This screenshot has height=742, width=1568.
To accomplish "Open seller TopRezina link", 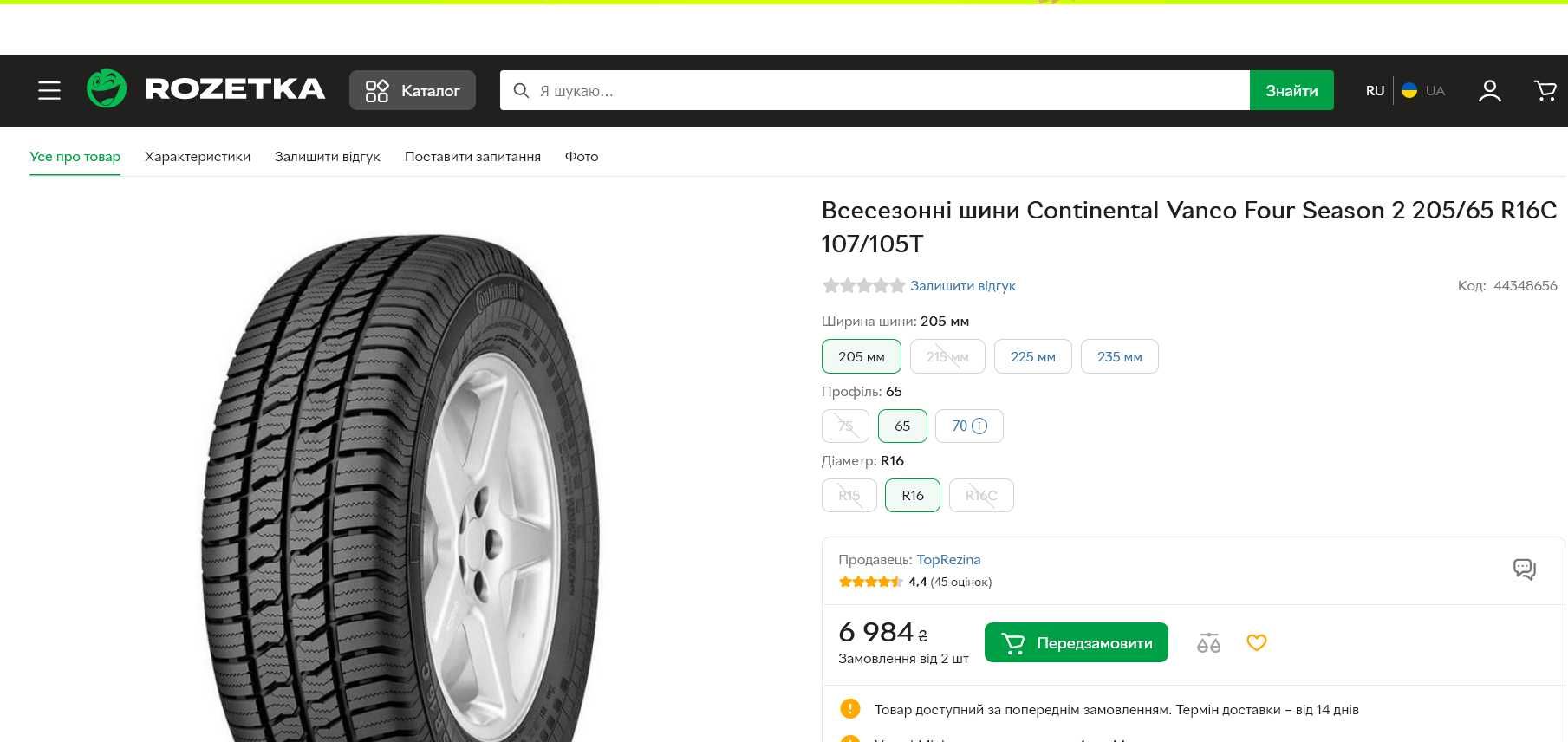I will click(948, 560).
